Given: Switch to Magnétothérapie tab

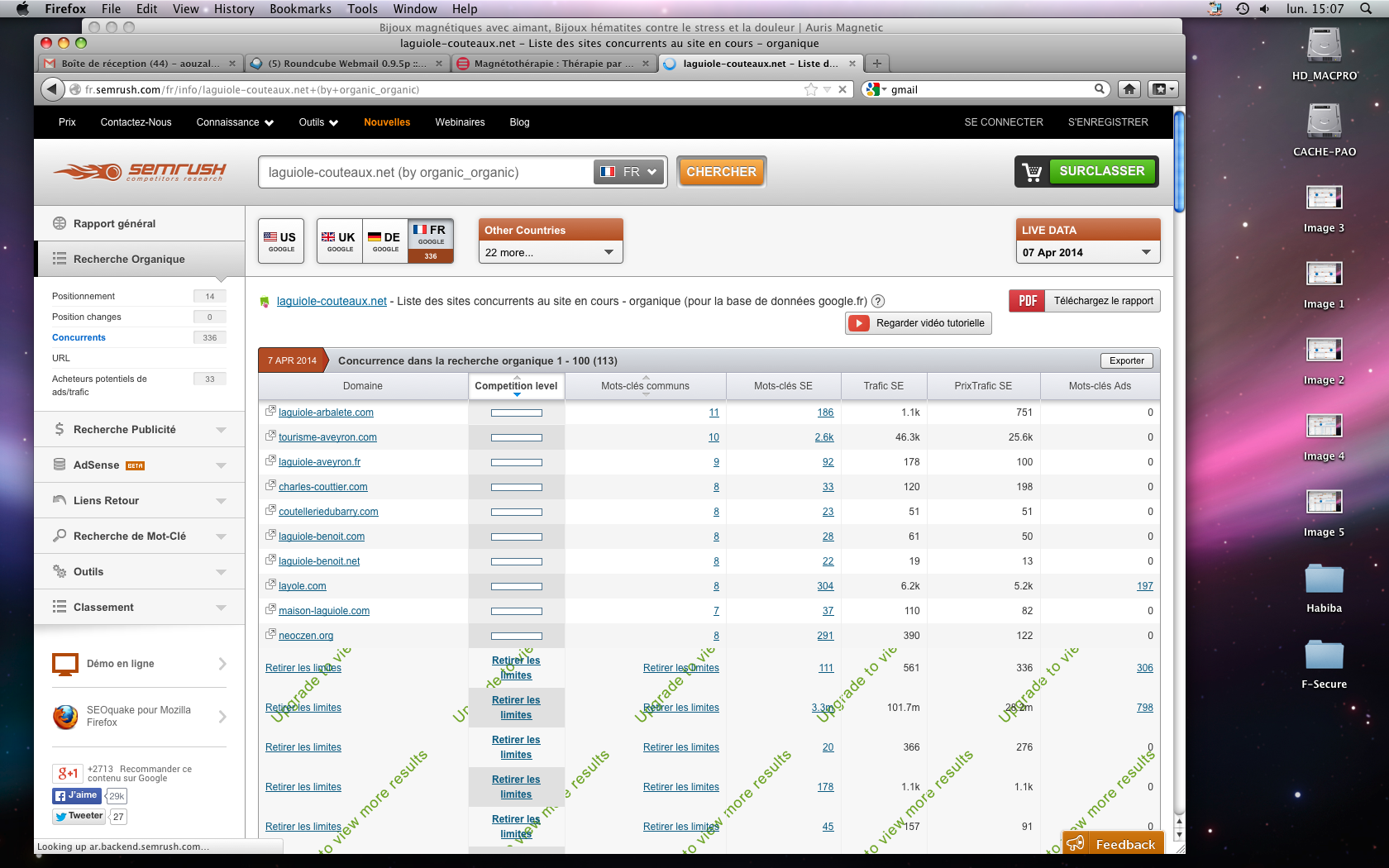Looking at the screenshot, I should tap(554, 64).
